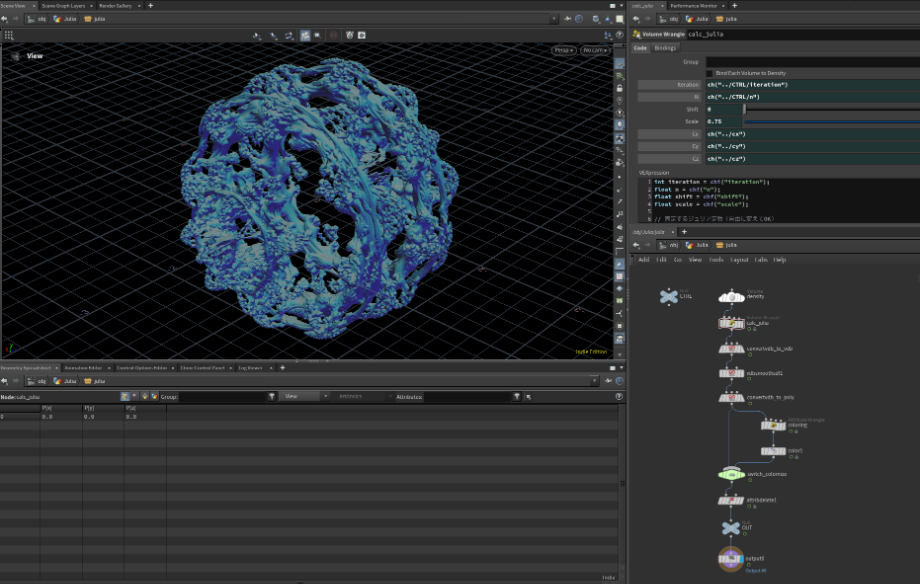The height and width of the screenshot is (584, 920).
Task: Click the OUT null node
Action: pyautogui.click(x=730, y=527)
